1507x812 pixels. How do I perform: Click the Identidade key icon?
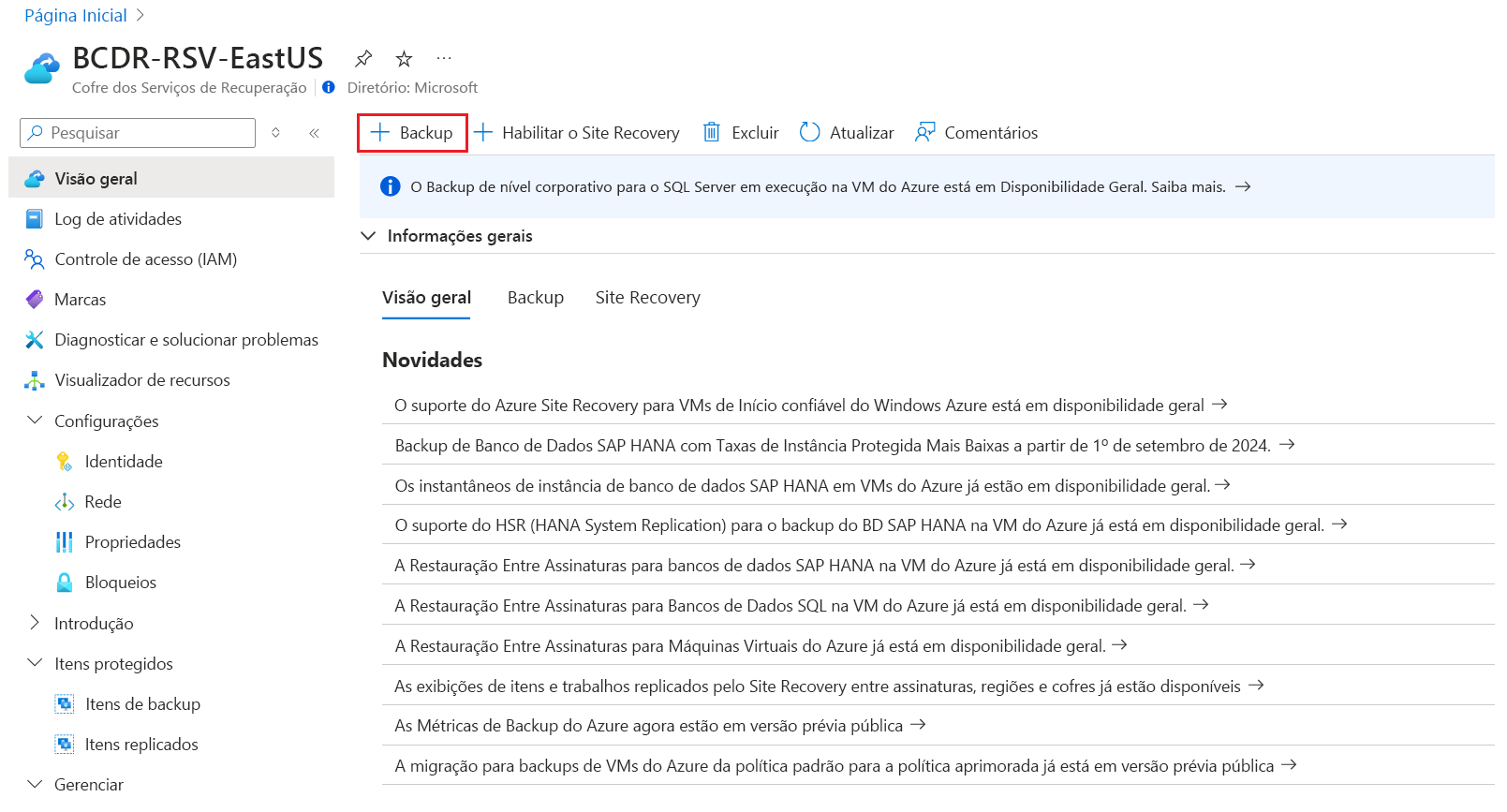(65, 462)
